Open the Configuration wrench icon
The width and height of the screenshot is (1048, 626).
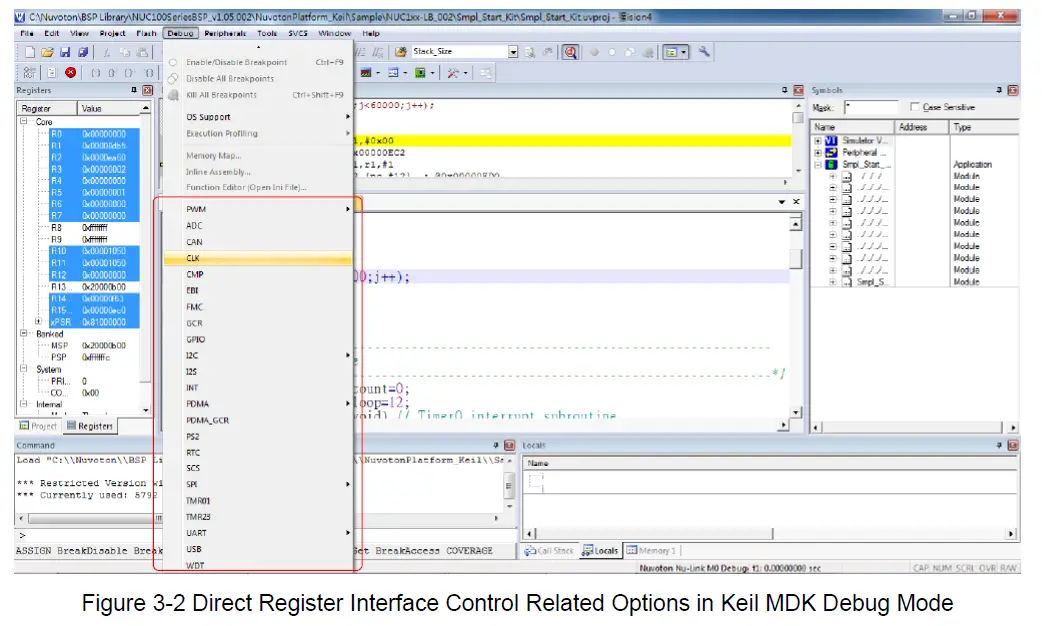click(704, 52)
